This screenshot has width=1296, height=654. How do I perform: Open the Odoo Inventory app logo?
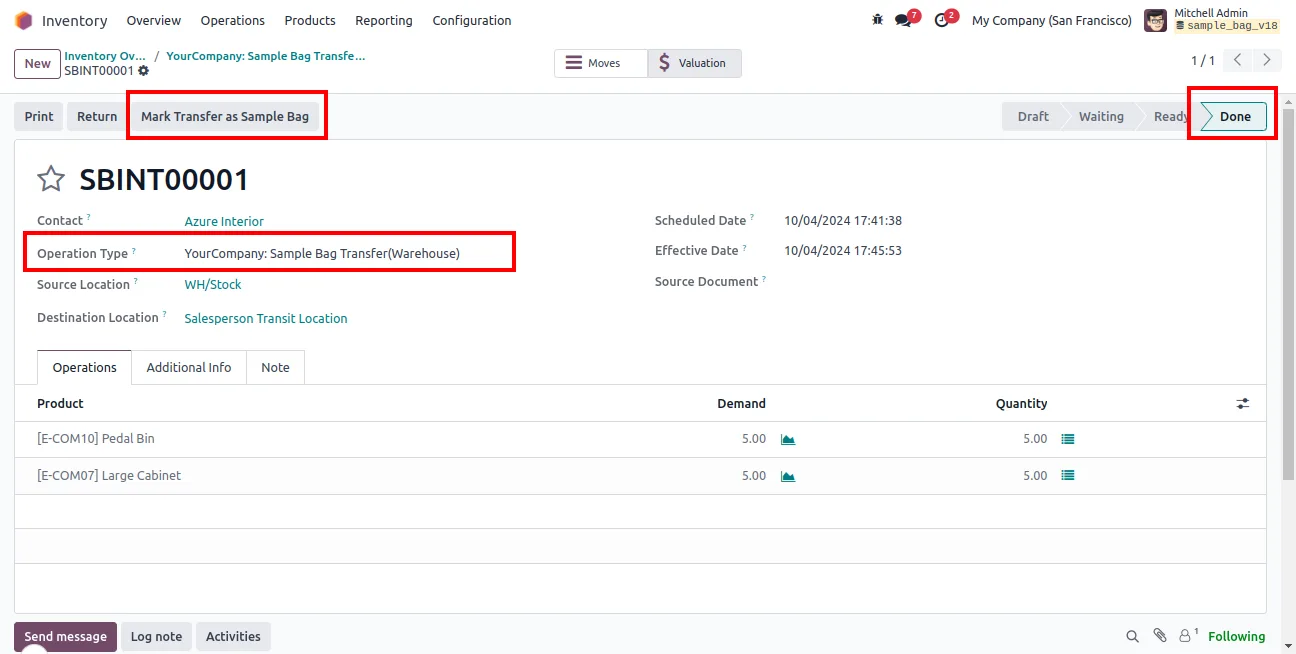(x=23, y=20)
